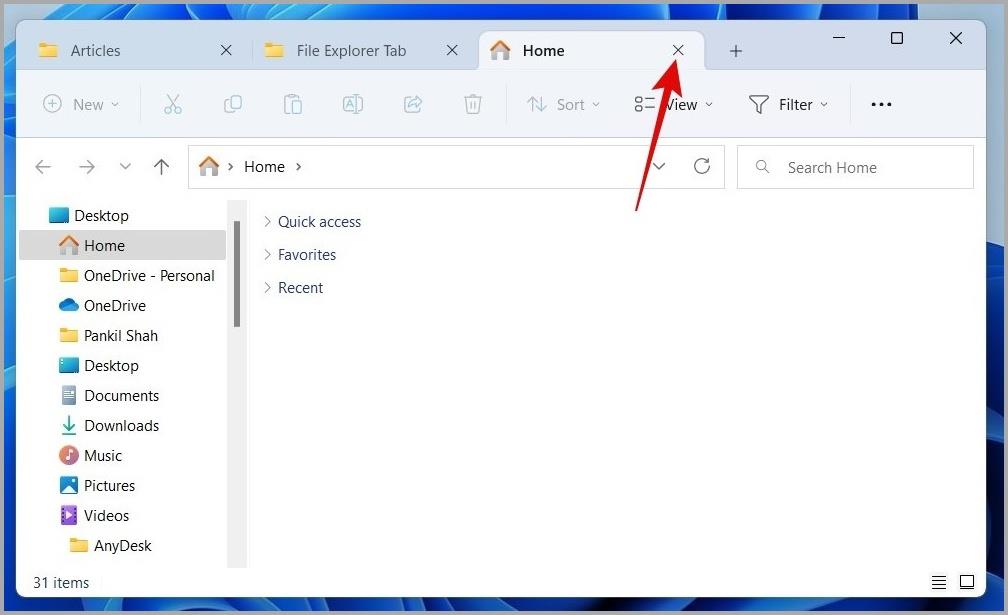The image size is (1008, 615).
Task: Click chevron after Home in address bar
Action: (x=298, y=167)
